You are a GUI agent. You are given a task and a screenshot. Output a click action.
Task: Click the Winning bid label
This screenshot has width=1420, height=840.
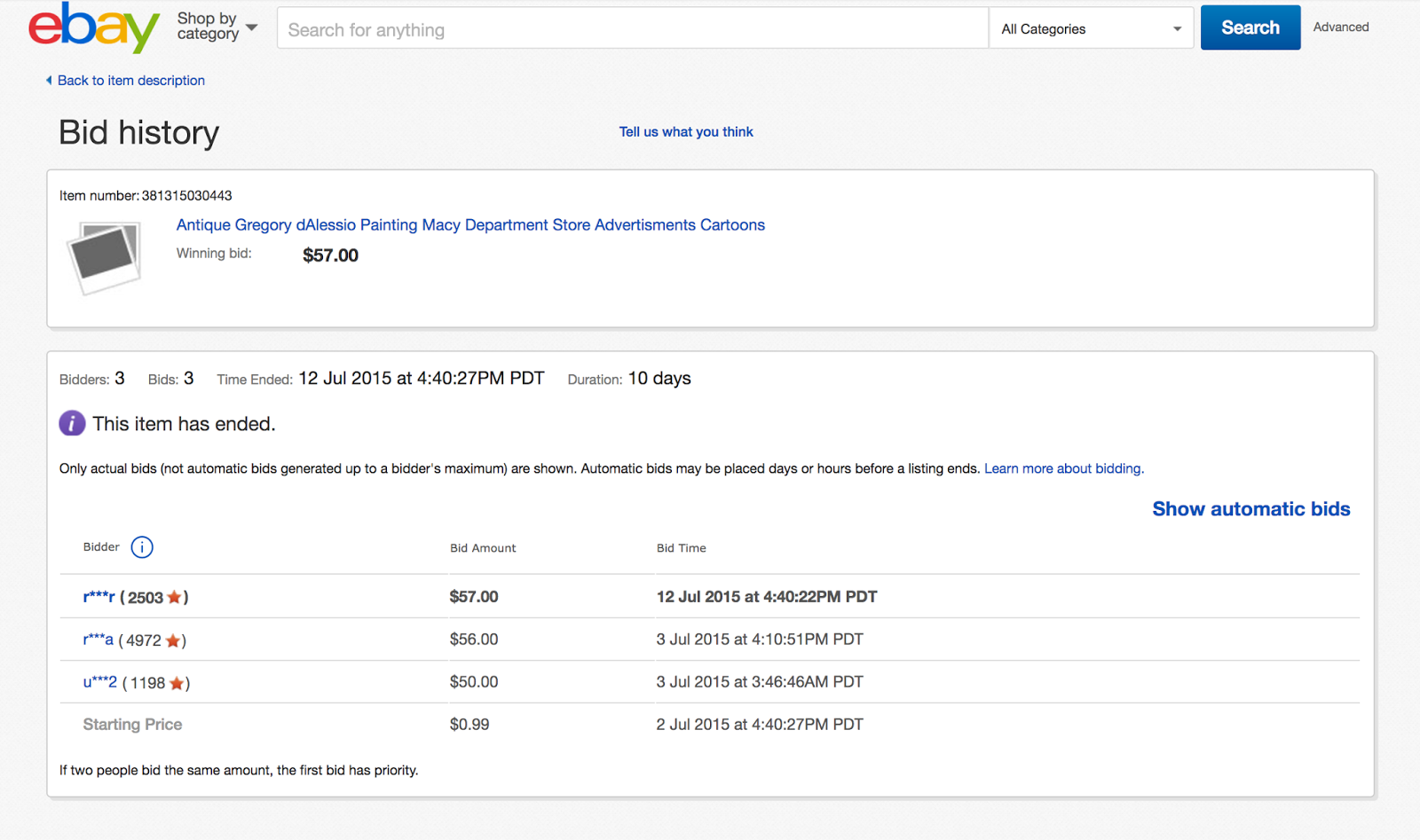pos(214,254)
